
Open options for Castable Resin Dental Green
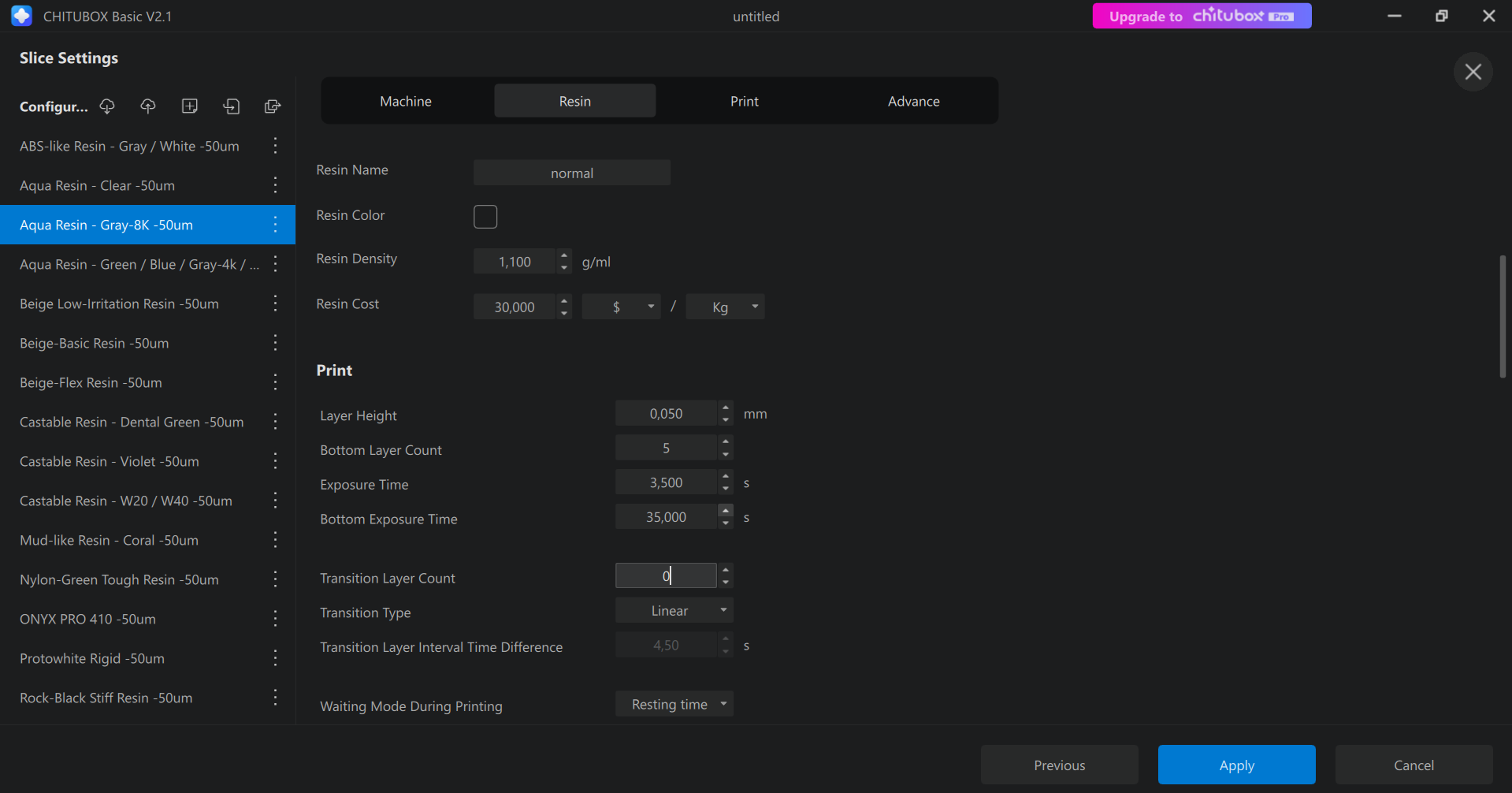(x=275, y=422)
